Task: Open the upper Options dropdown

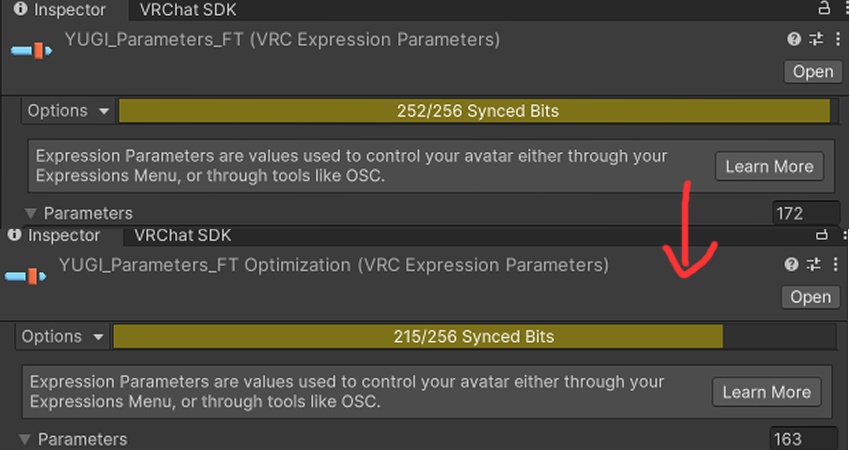Action: [x=68, y=111]
